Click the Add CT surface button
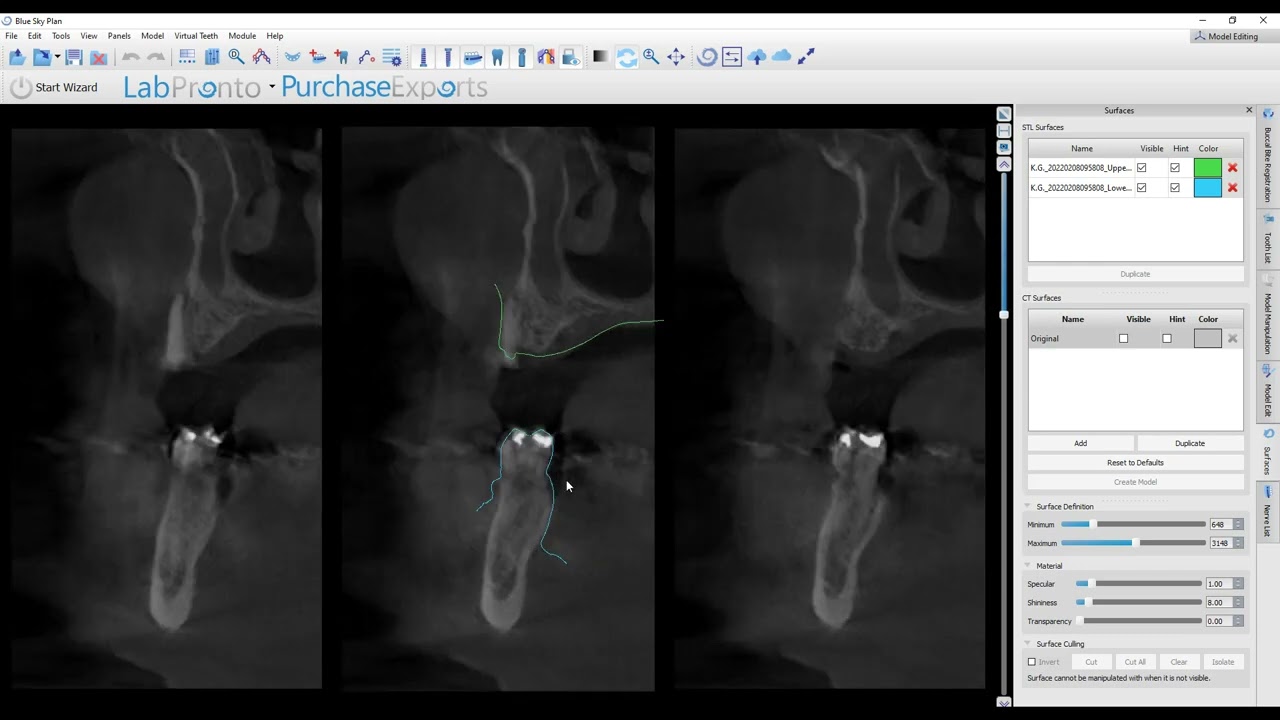 pos(1080,443)
